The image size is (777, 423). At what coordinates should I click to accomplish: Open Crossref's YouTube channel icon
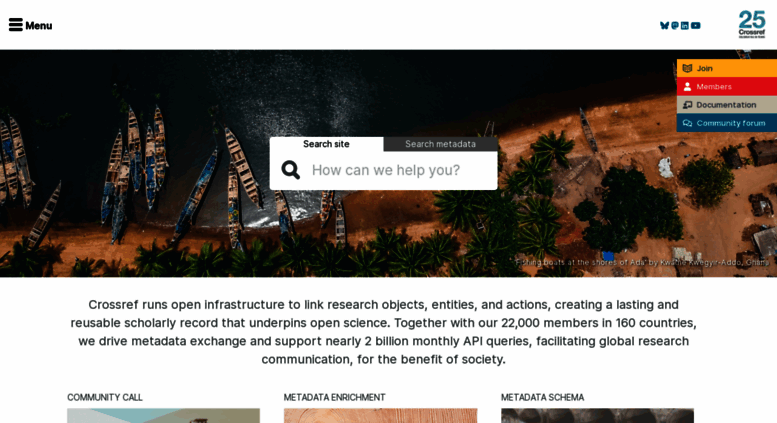(696, 25)
